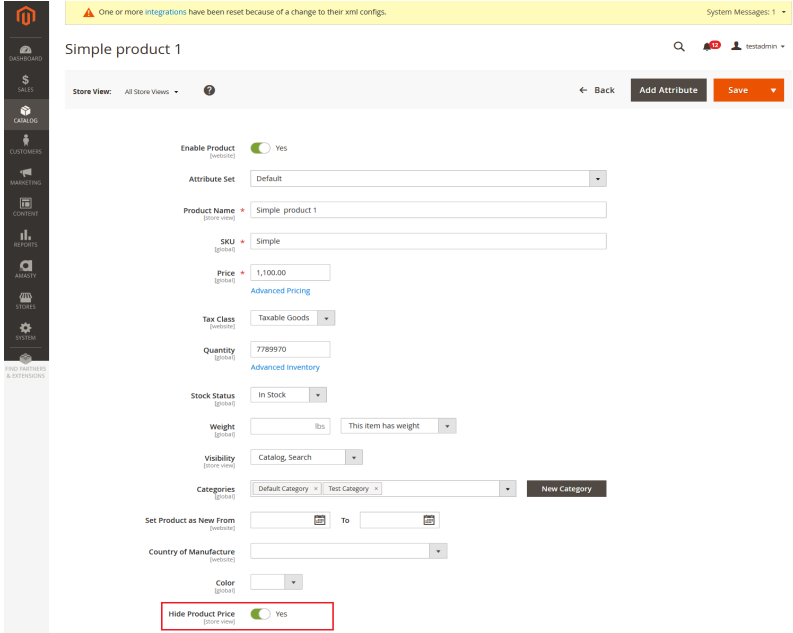
Task: Open the Advanced Pricing link
Action: pyautogui.click(x=280, y=291)
